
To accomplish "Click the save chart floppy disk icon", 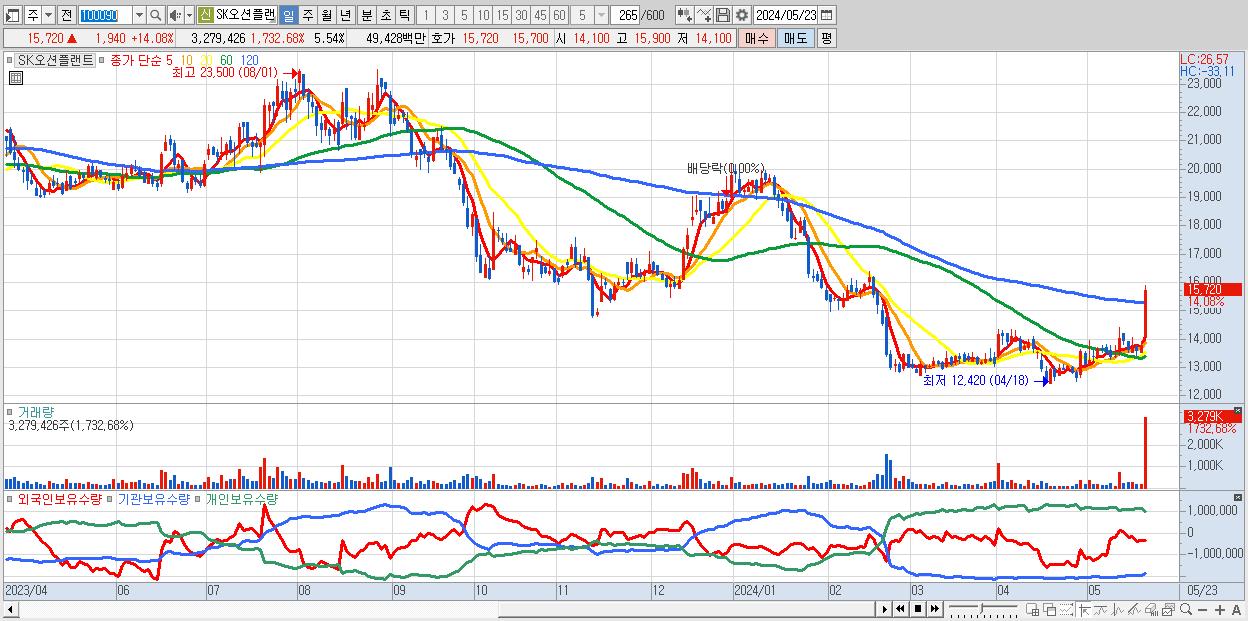I will pyautogui.click(x=723, y=15).
